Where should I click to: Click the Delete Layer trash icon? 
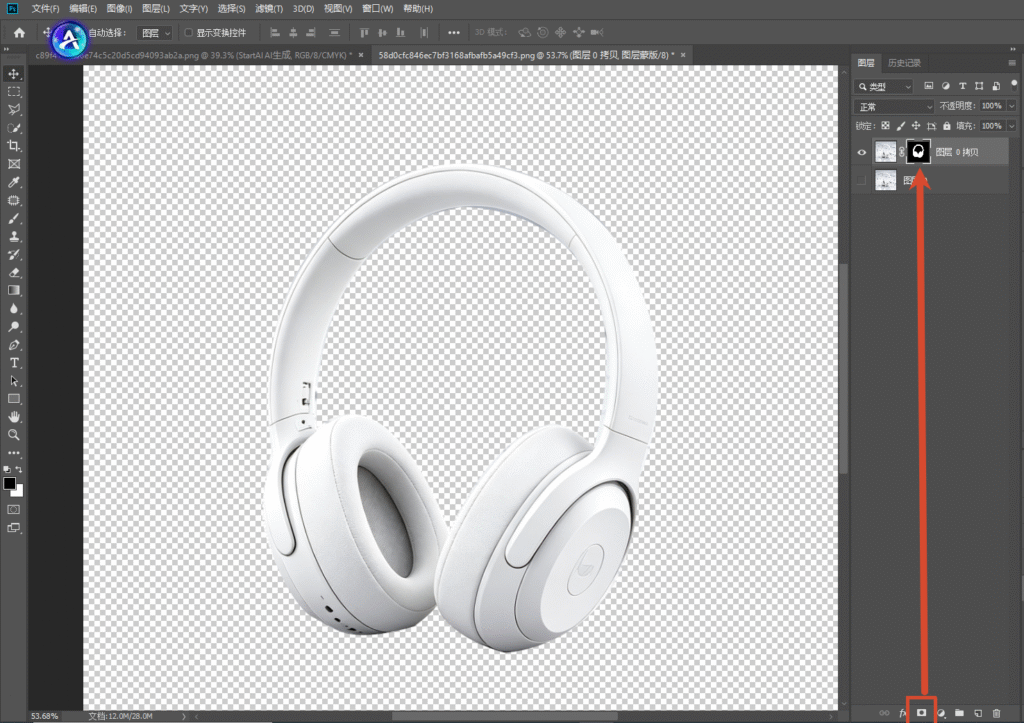(x=997, y=713)
